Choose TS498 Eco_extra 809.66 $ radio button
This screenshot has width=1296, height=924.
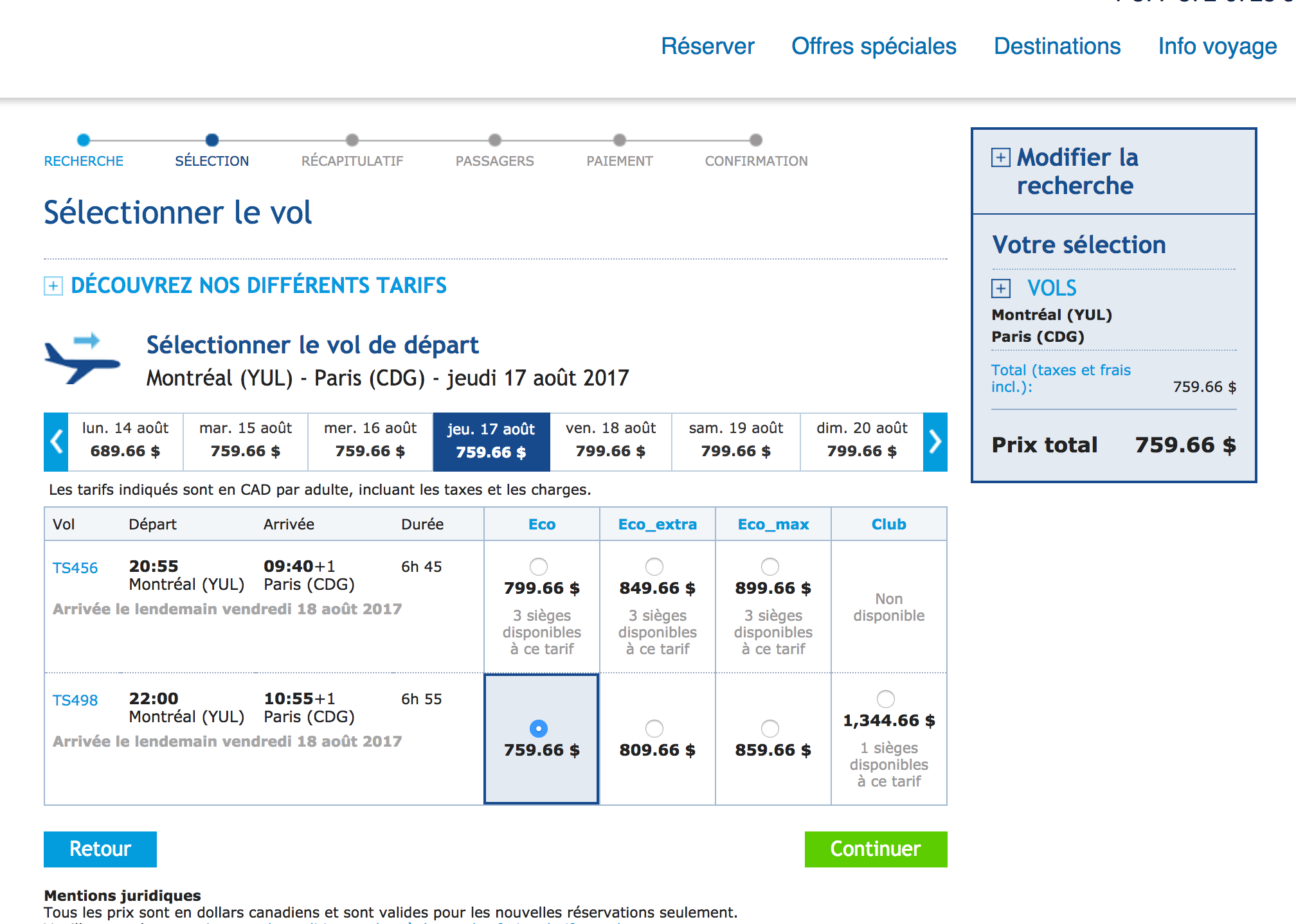(x=654, y=729)
